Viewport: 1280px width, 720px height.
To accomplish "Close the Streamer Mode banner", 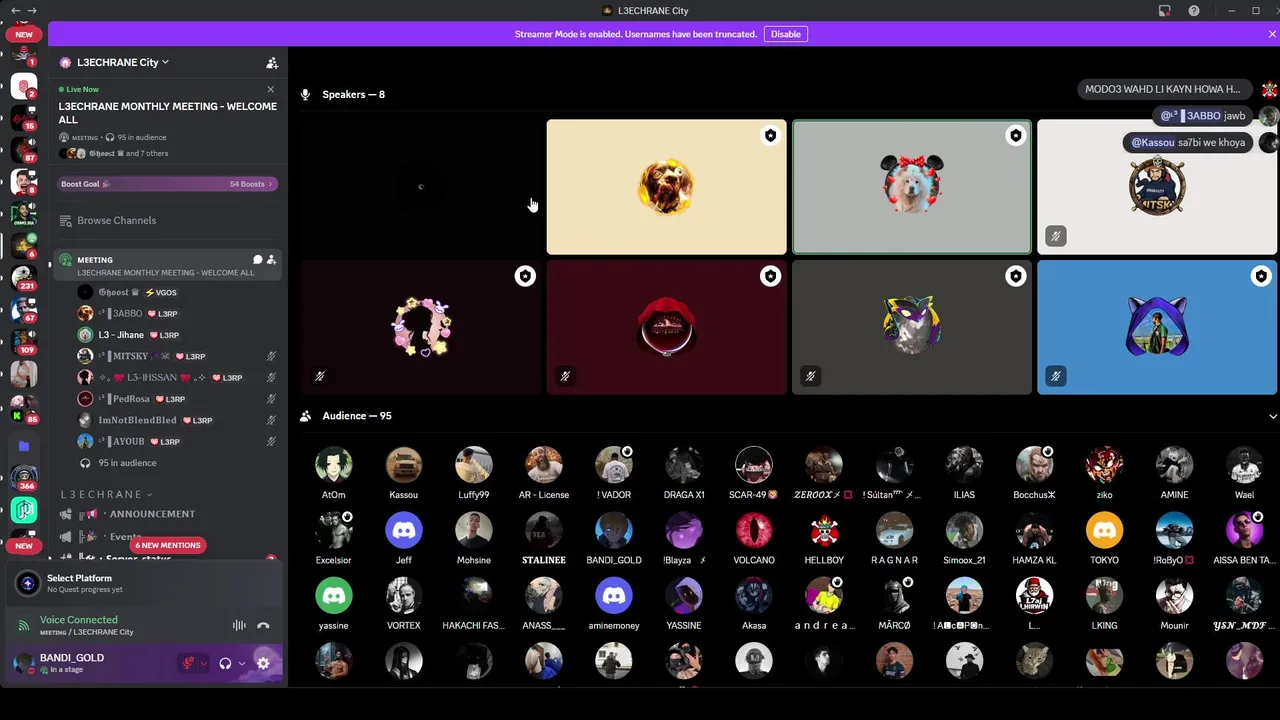I will point(1272,34).
